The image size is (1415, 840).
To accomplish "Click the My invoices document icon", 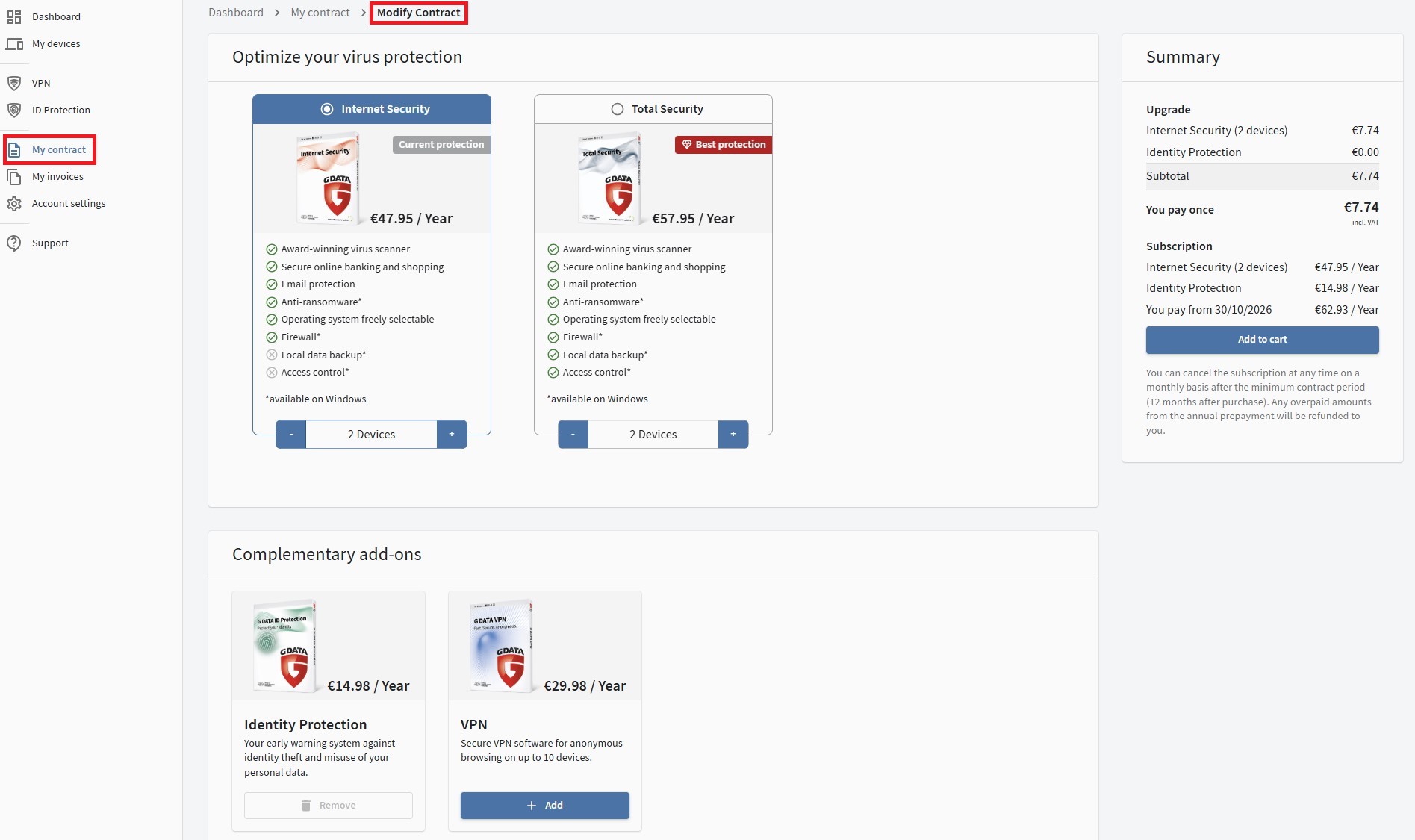I will [14, 177].
